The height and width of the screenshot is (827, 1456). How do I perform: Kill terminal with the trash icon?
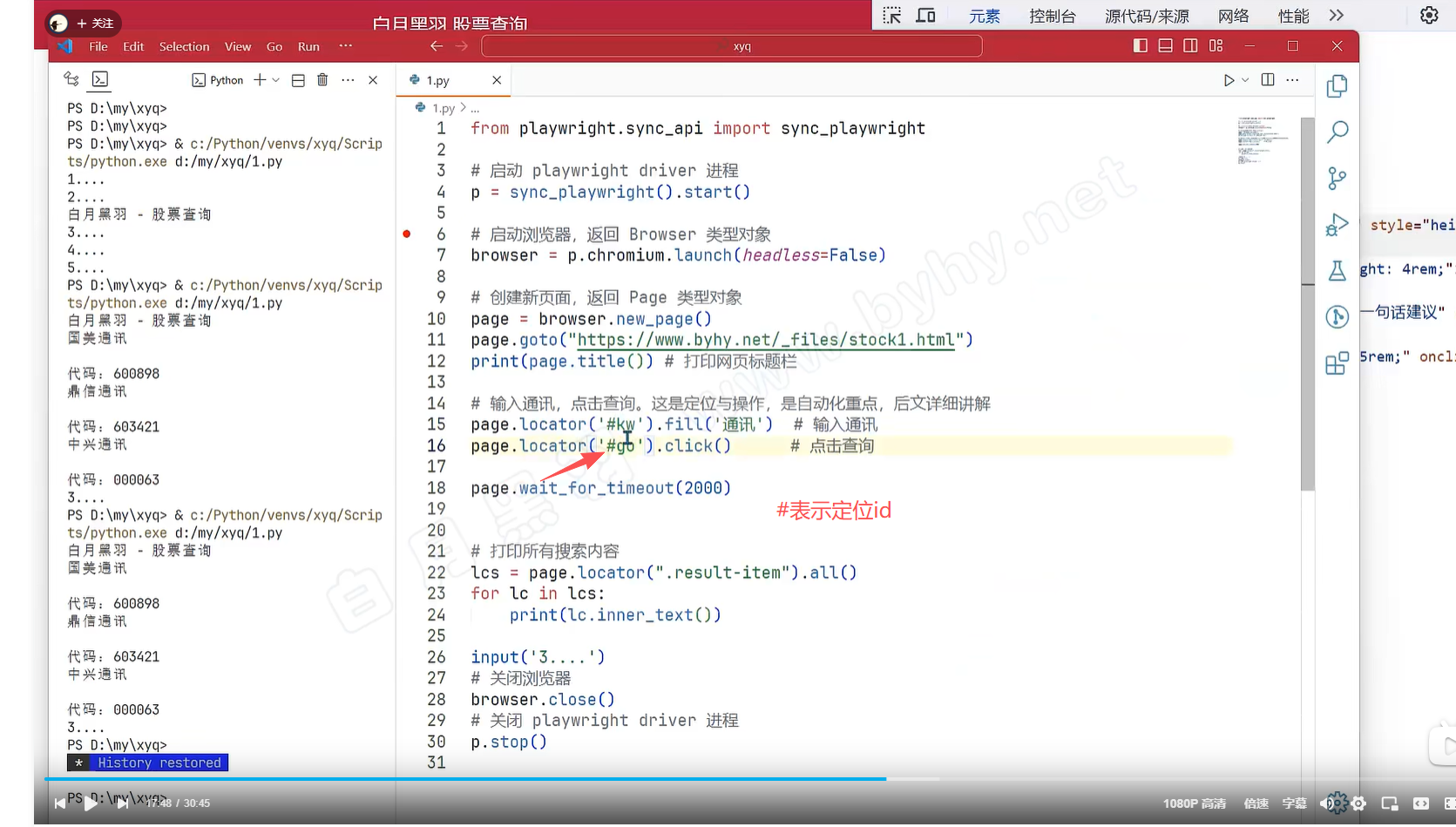click(322, 80)
